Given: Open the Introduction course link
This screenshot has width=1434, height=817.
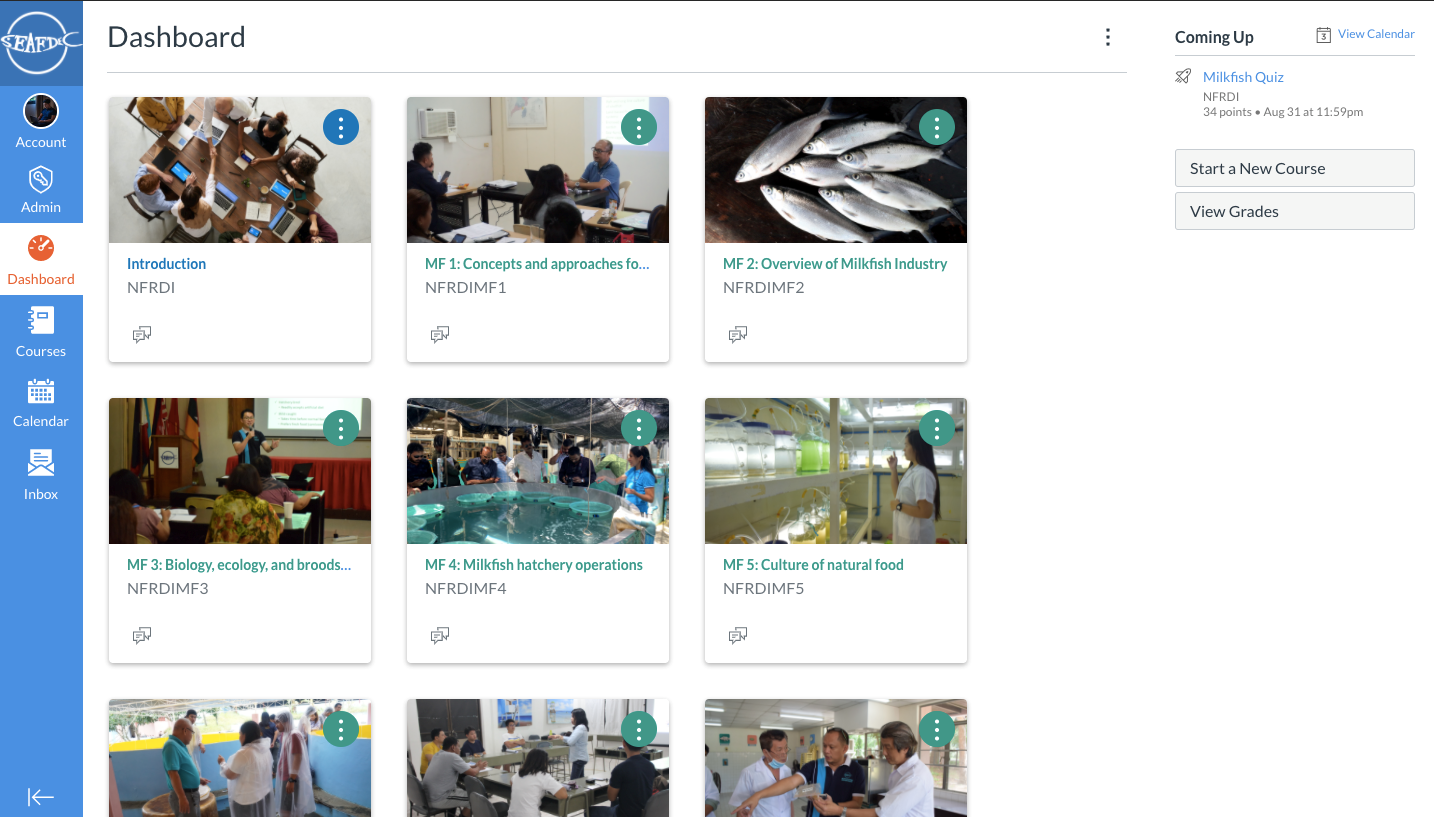Looking at the screenshot, I should pyautogui.click(x=166, y=264).
